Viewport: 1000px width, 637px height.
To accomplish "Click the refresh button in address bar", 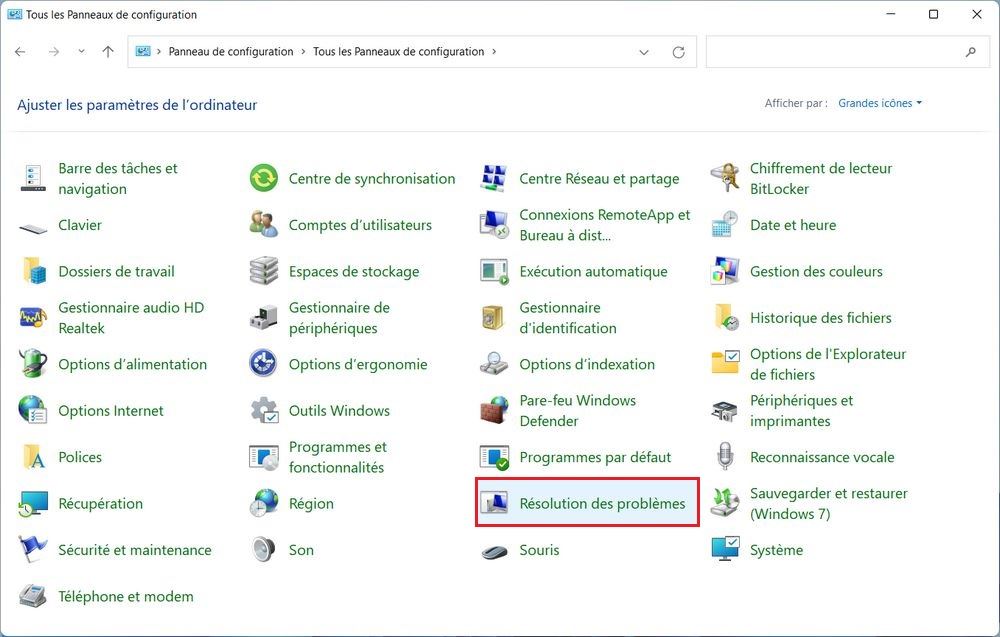I will click(678, 51).
